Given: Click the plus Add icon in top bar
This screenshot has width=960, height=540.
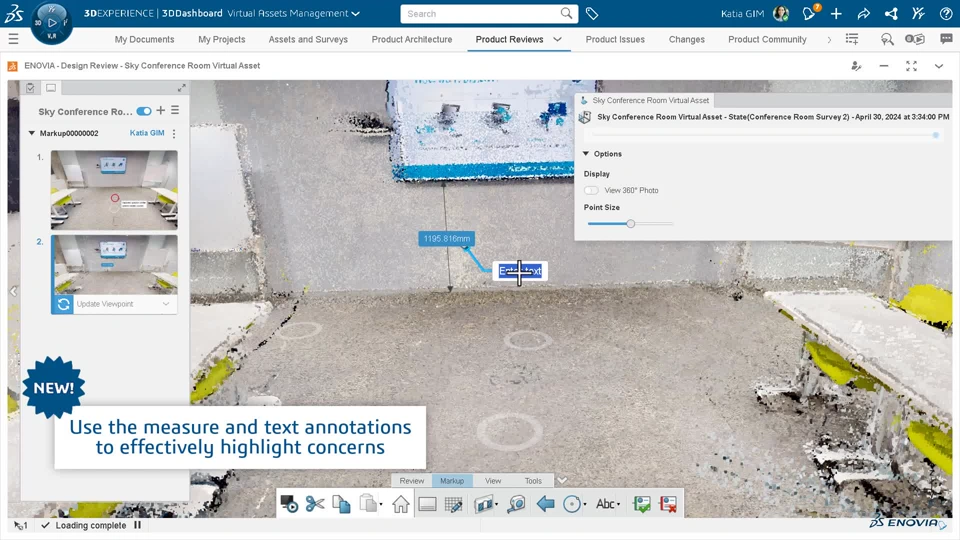Looking at the screenshot, I should (x=836, y=13).
